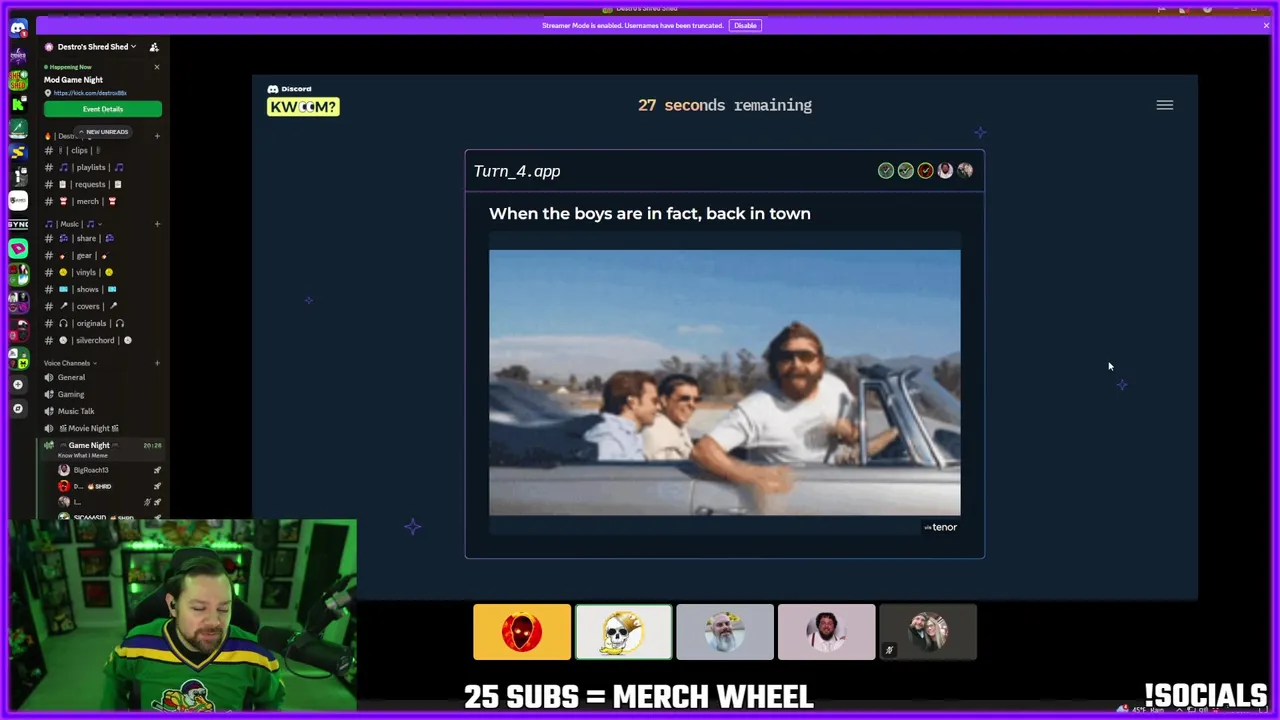Screen dimensions: 1280x720
Task: Dismiss the Mod Game Night event banner
Action: click(x=156, y=67)
